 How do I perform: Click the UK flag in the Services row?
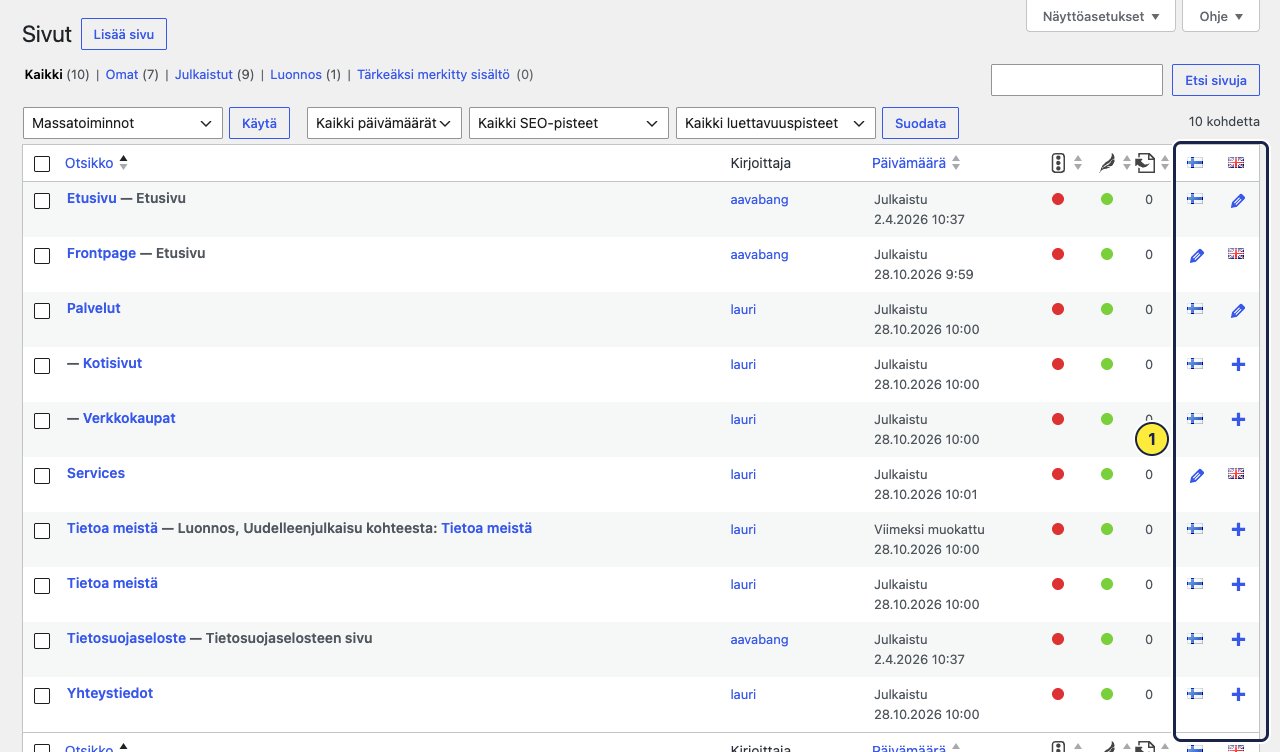[x=1236, y=474]
